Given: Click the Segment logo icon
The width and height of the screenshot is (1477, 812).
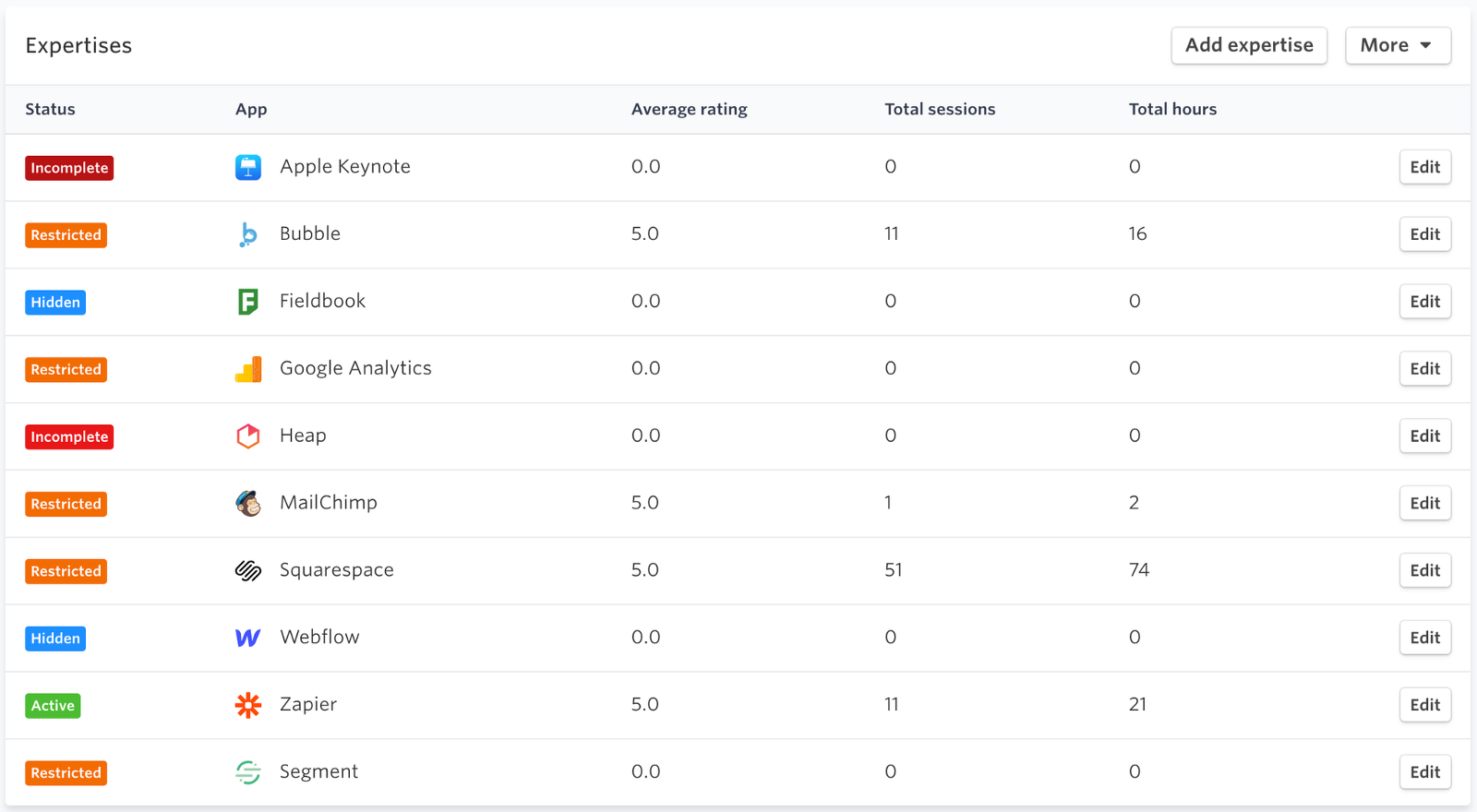Looking at the screenshot, I should (x=248, y=772).
